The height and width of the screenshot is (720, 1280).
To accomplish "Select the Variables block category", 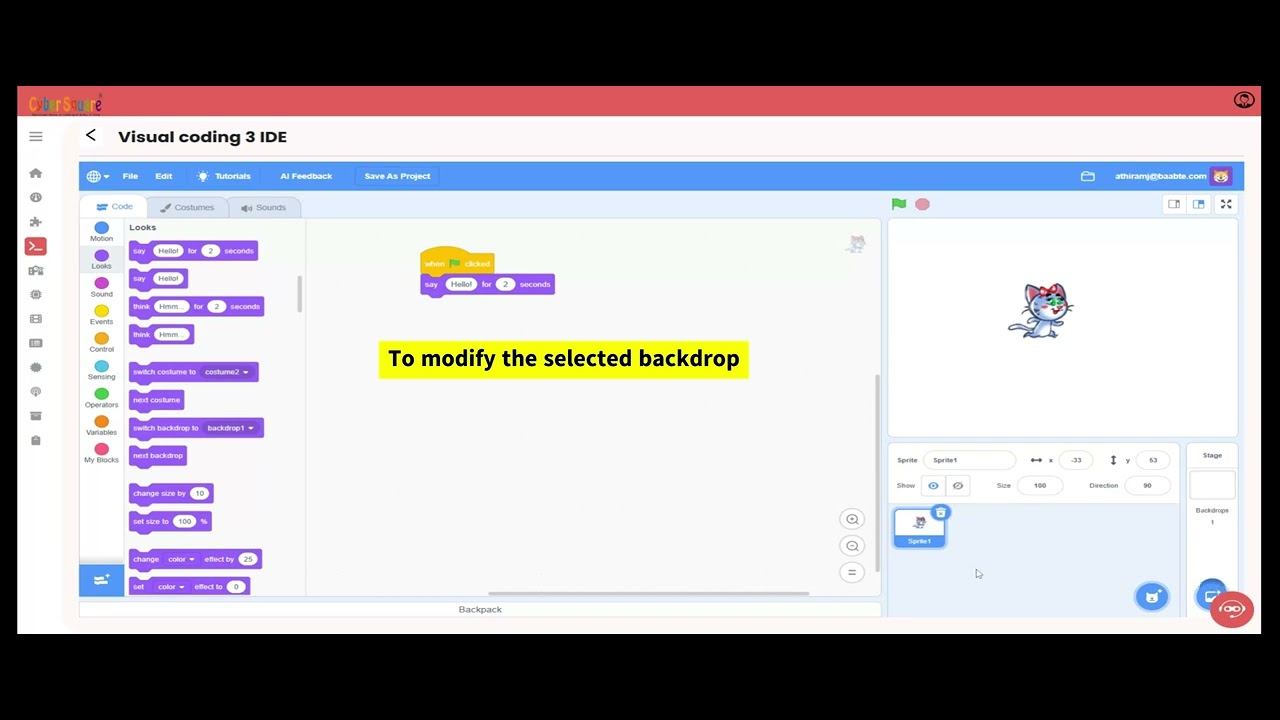I will (x=101, y=426).
